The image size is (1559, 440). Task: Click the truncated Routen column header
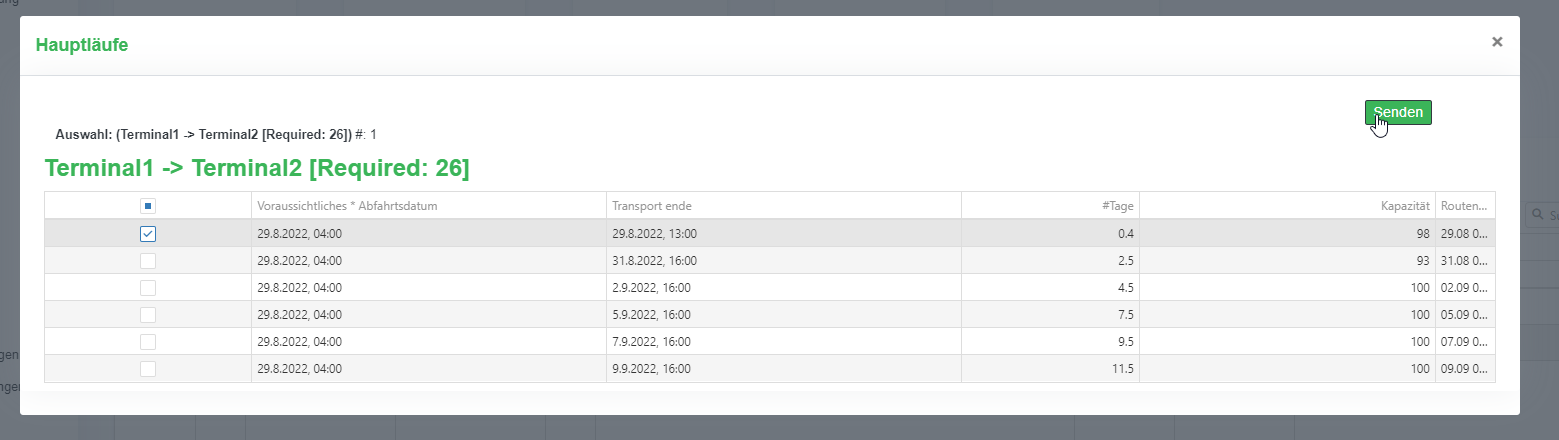(x=1465, y=206)
